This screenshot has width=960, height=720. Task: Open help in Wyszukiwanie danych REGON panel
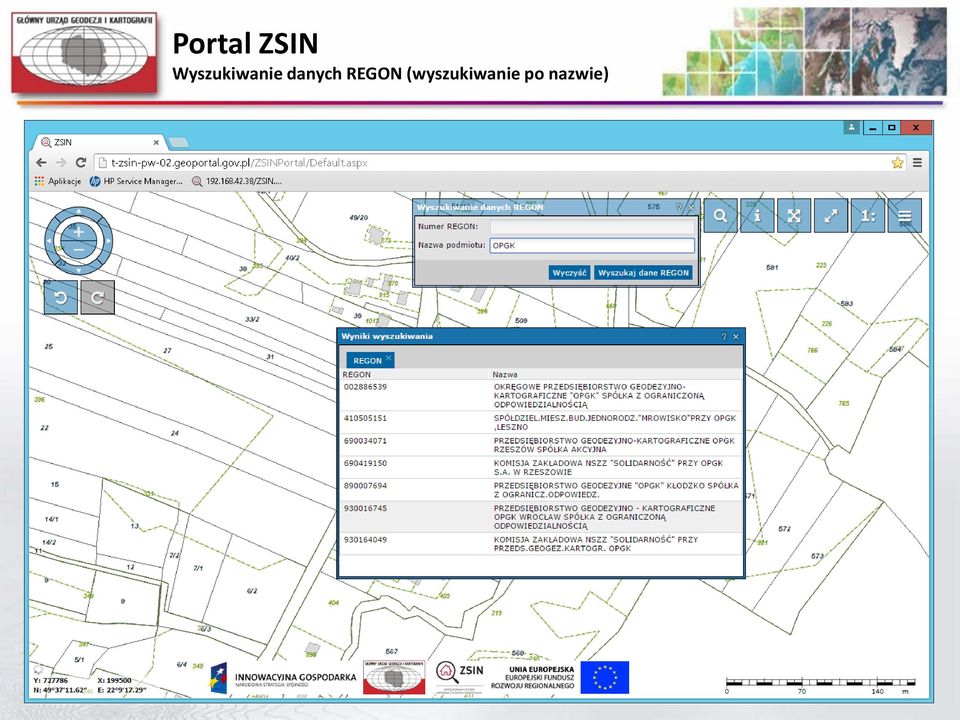point(679,207)
